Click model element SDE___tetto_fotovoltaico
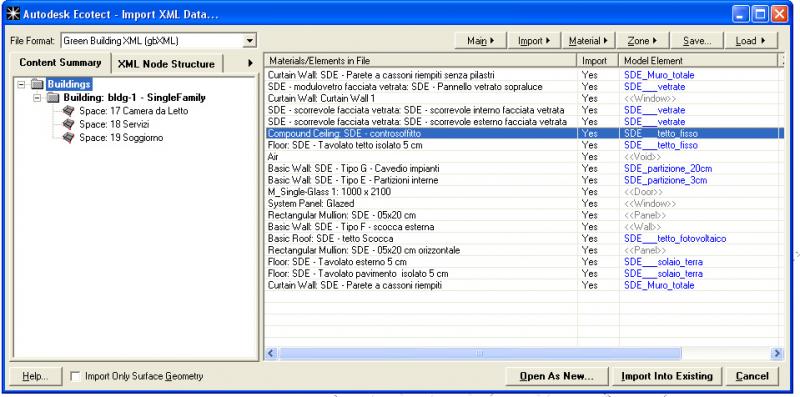This screenshot has width=800, height=397. click(x=675, y=238)
